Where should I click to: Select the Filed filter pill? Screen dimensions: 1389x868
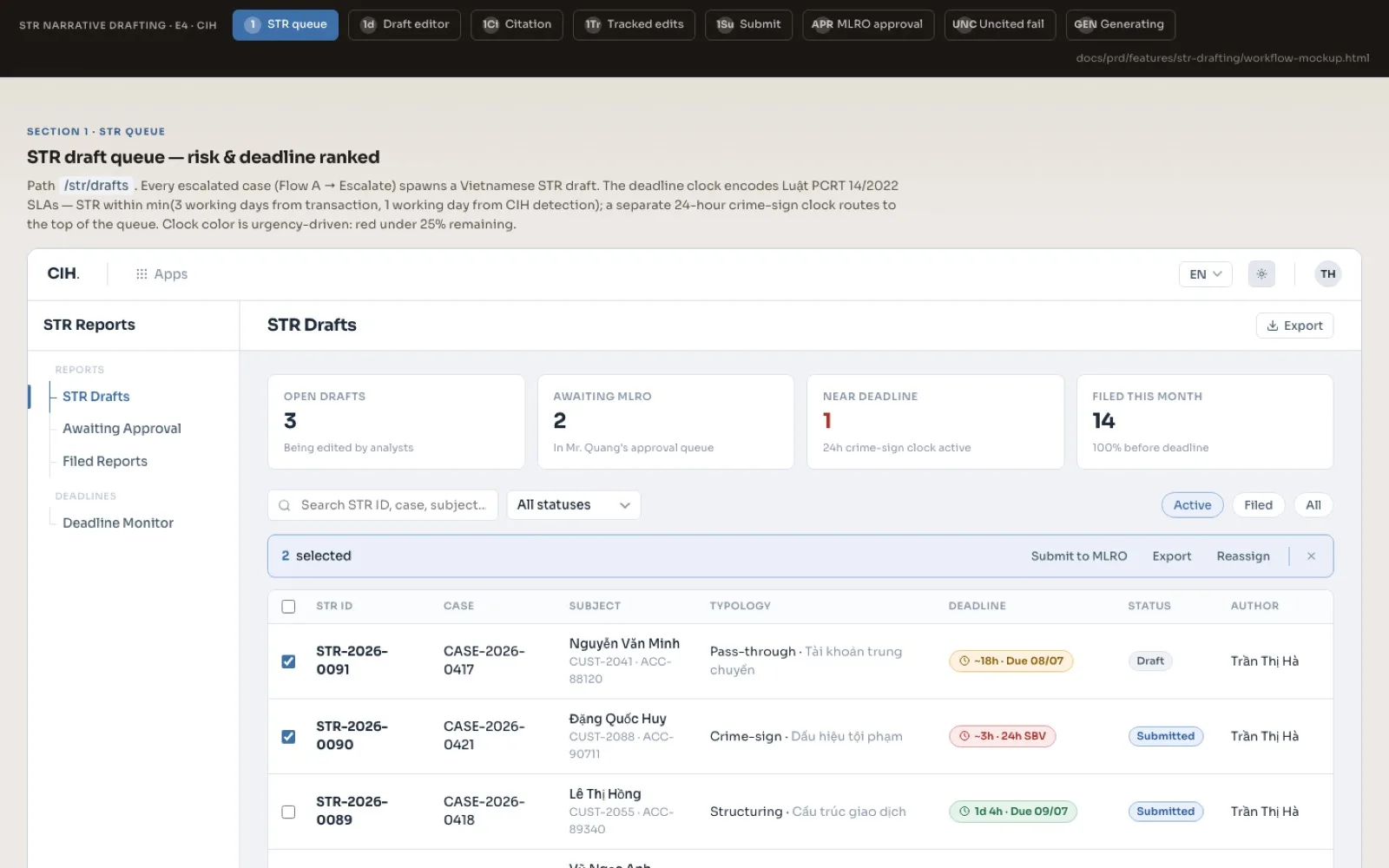click(x=1258, y=505)
